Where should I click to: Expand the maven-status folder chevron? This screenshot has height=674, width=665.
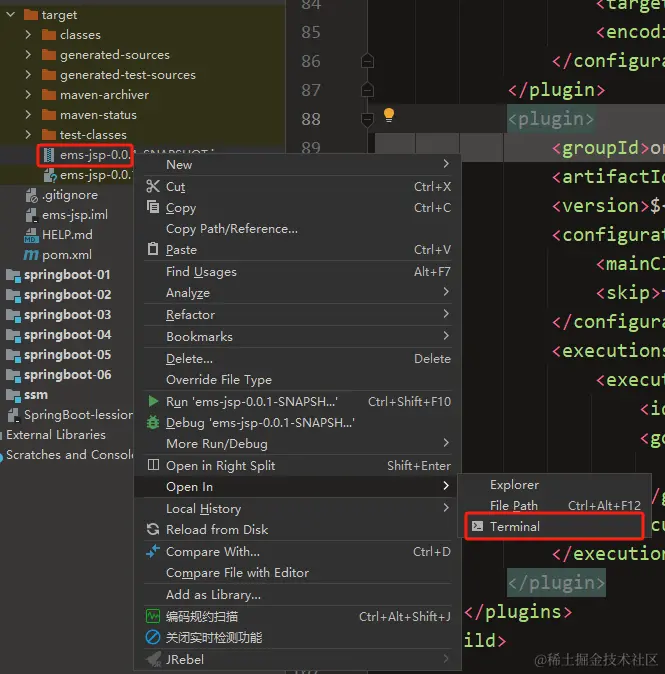tap(28, 114)
